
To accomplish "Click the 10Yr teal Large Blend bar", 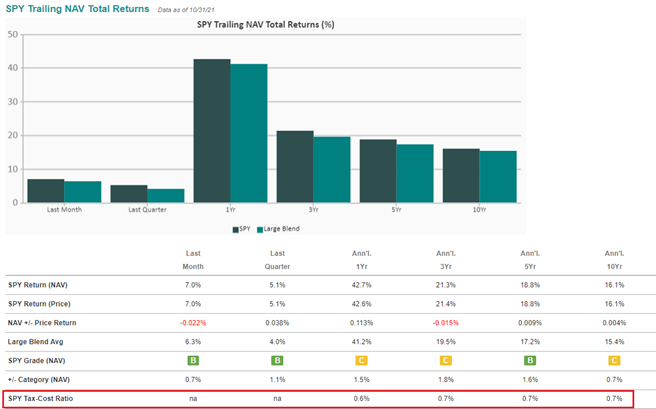I will coord(498,177).
